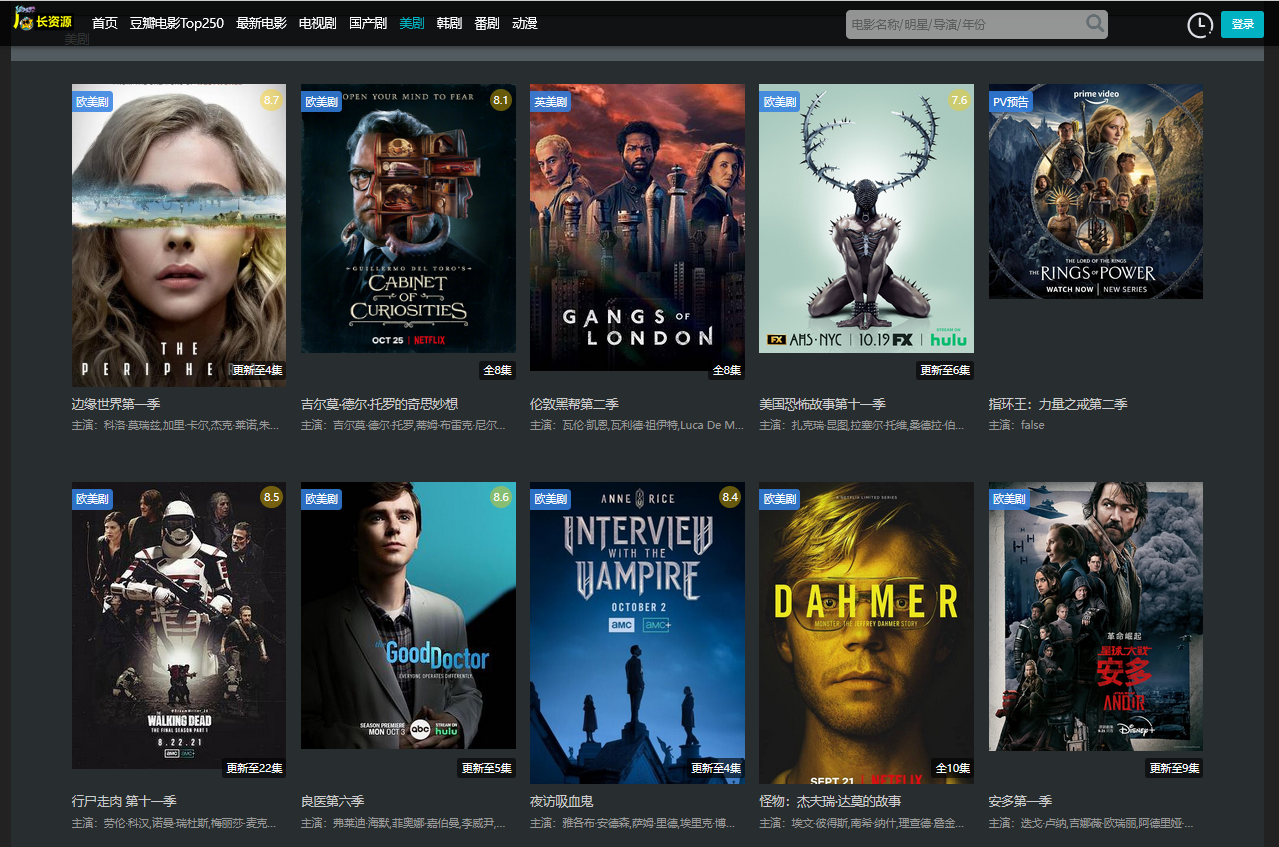The height and width of the screenshot is (847, 1279).
Task: Click the 更新至22集 badge on Walking Dead
Action: [254, 768]
